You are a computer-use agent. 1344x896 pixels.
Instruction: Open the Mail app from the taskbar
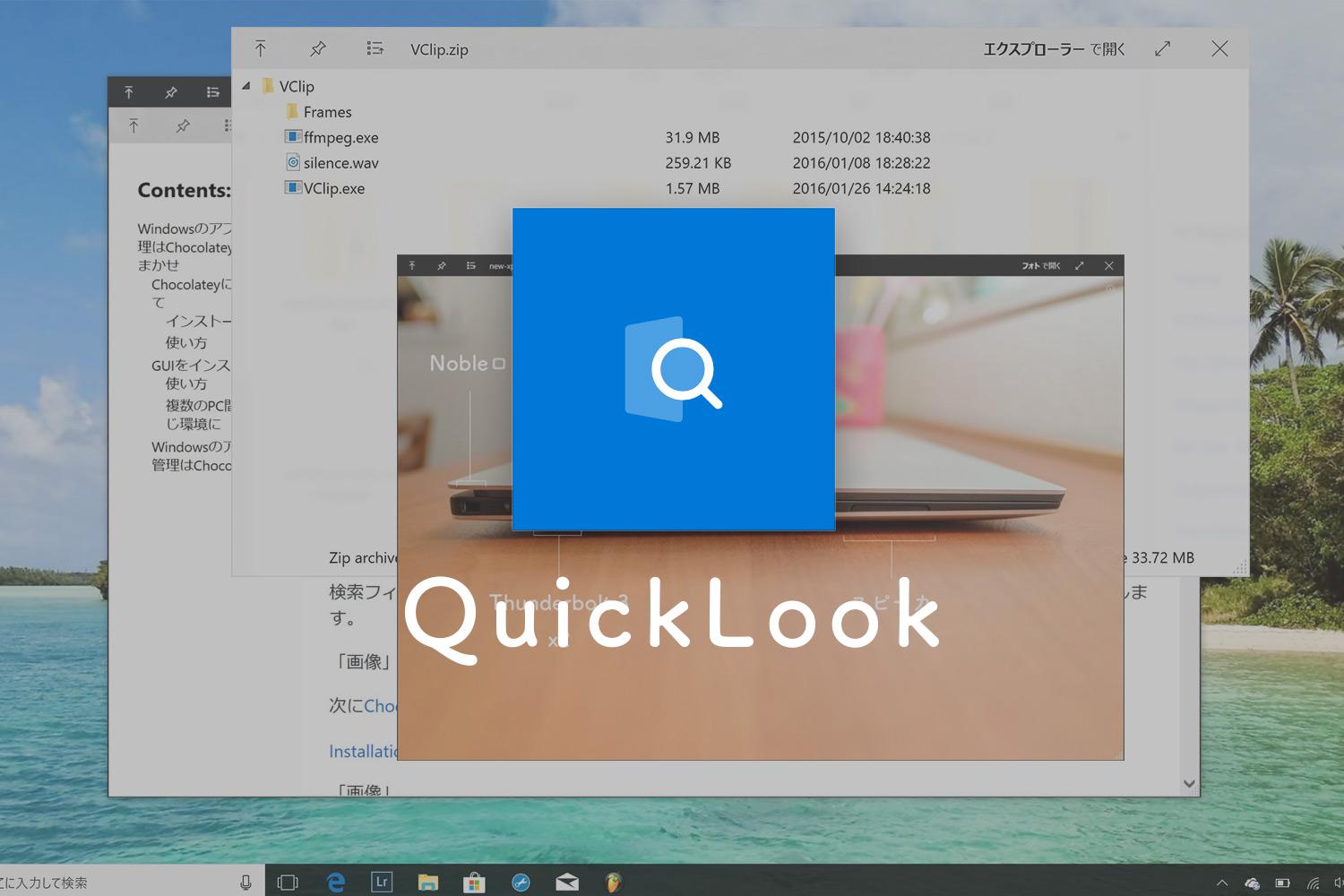point(567,883)
